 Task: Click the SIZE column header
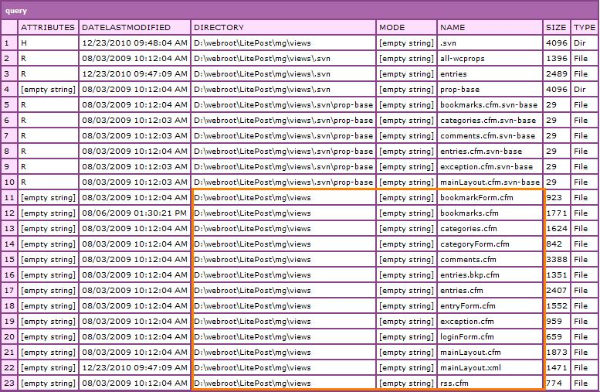556,27
